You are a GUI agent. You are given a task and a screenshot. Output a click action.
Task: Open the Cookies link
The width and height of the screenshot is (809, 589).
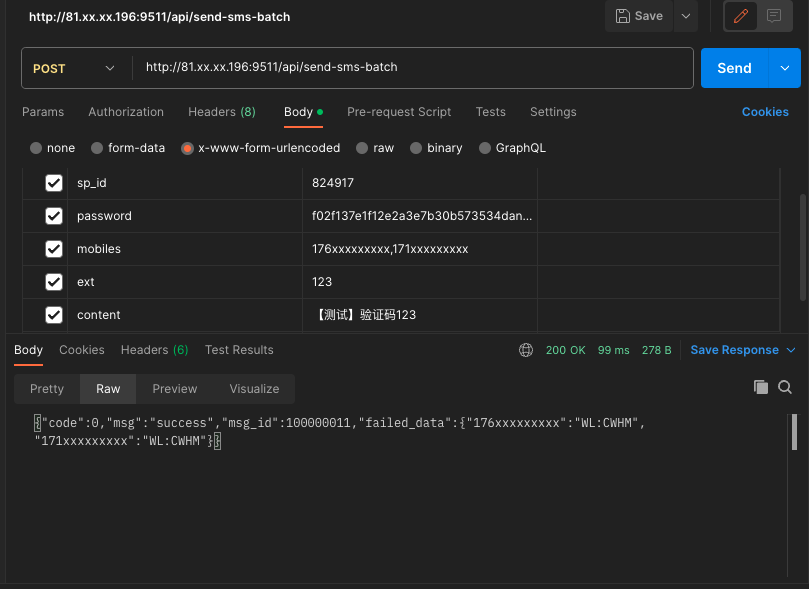(765, 112)
